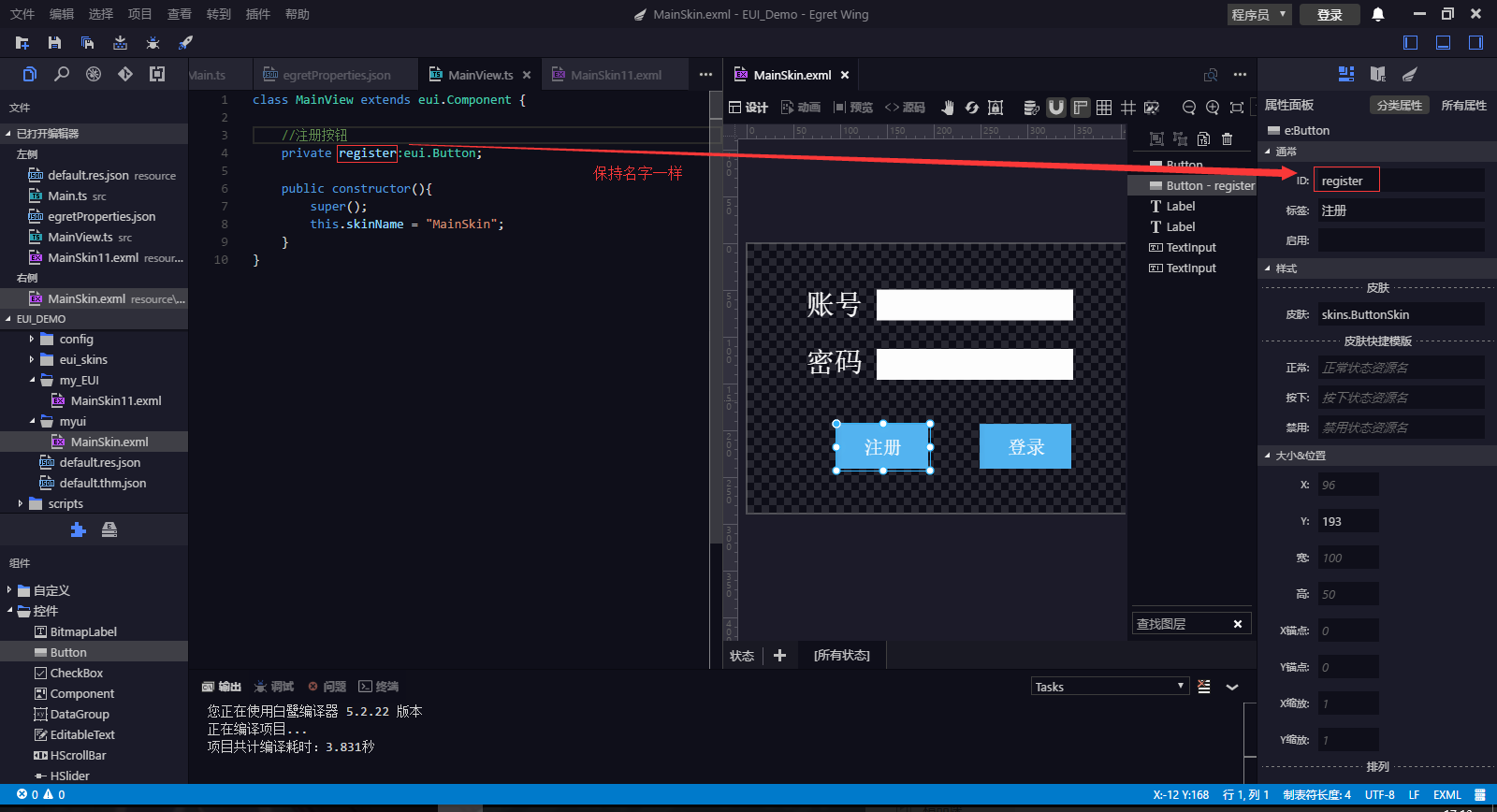This screenshot has height=812, width=1497.
Task: Collapse the my_EUI folder
Action: point(32,381)
